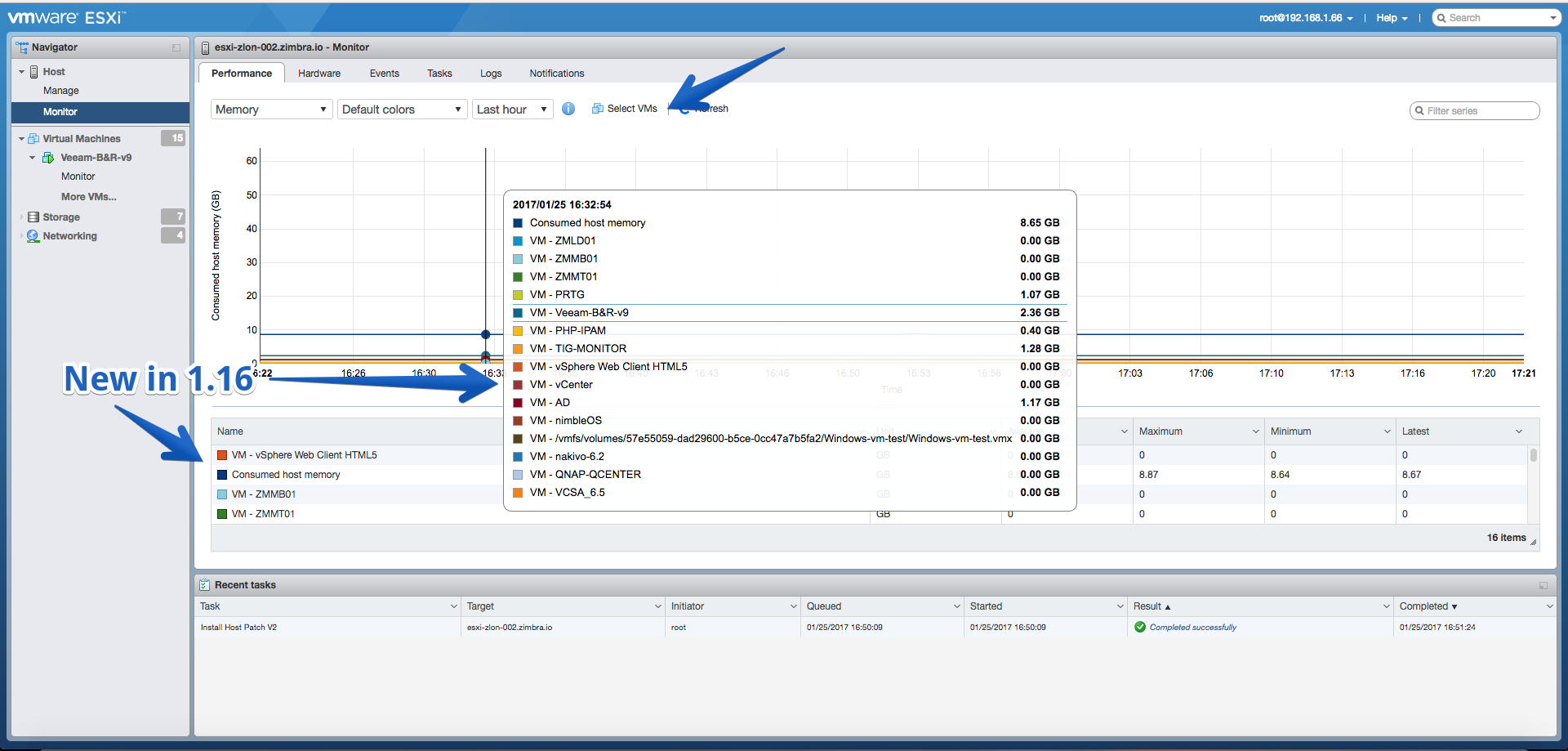Screen dimensions: 1568x751
Task: Open the Minimum column dropdown arrow
Action: click(x=1388, y=431)
